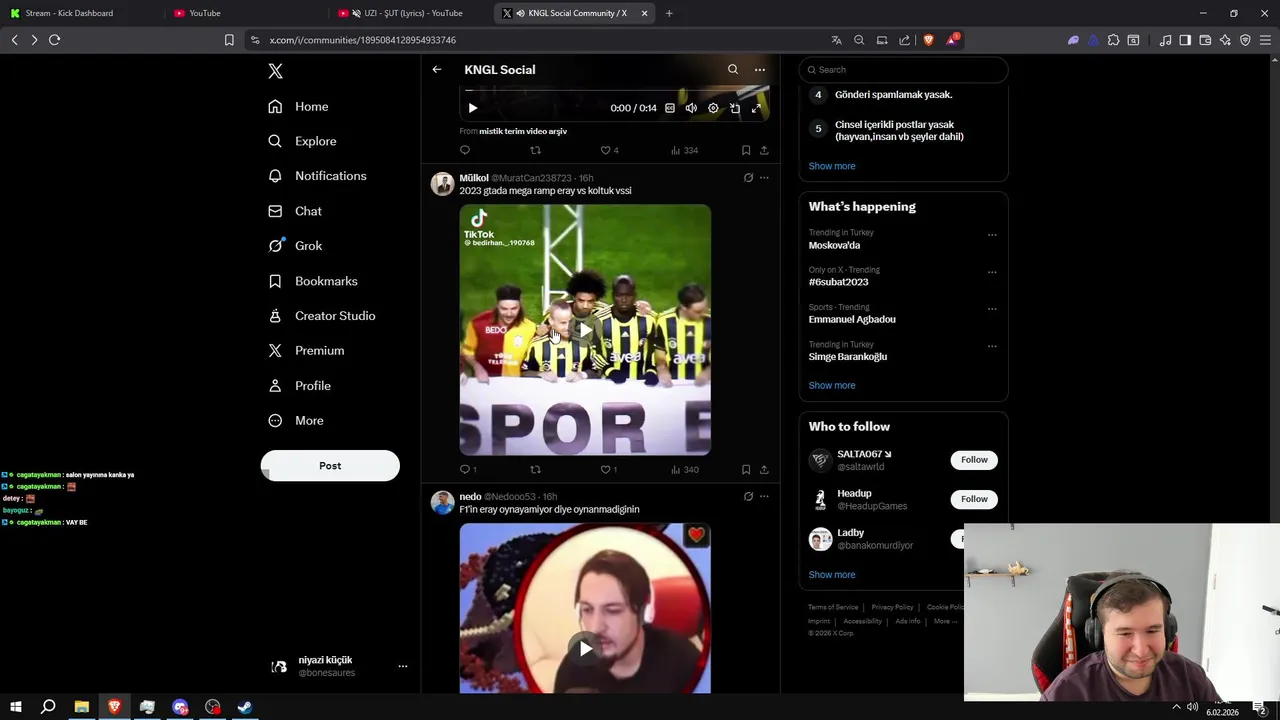Image resolution: width=1280 pixels, height=720 pixels.
Task: Bookmark Mülkol's post
Action: point(746,469)
